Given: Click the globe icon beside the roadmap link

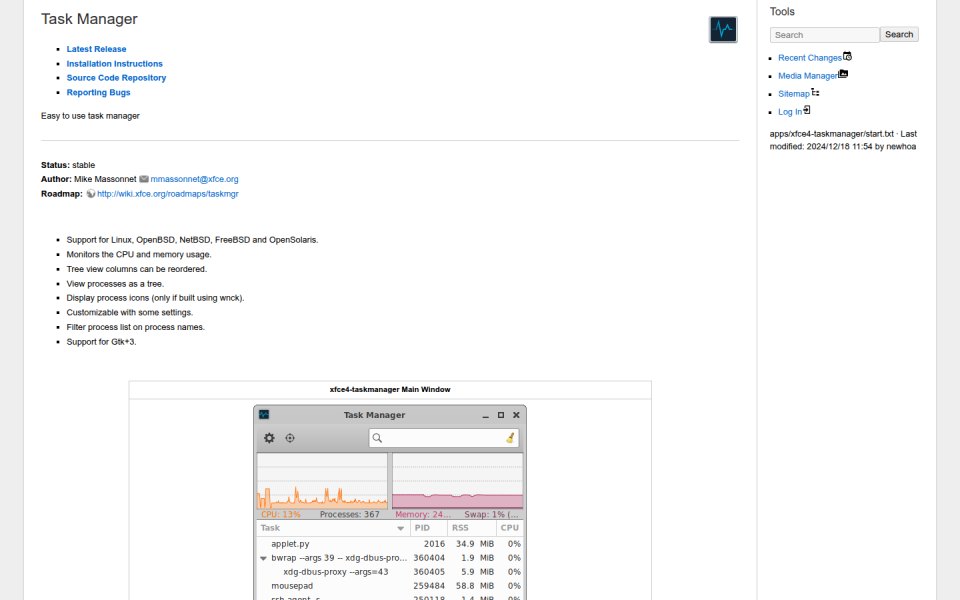Looking at the screenshot, I should [x=91, y=193].
